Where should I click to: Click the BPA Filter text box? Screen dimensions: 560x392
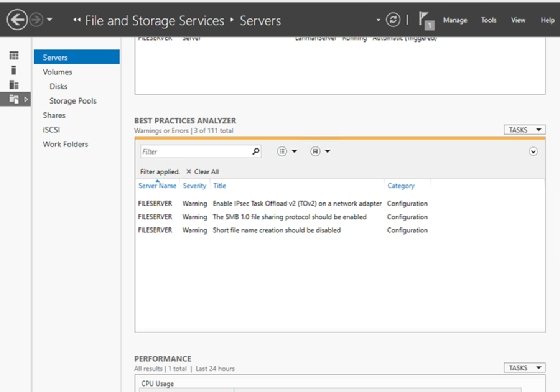pos(195,152)
